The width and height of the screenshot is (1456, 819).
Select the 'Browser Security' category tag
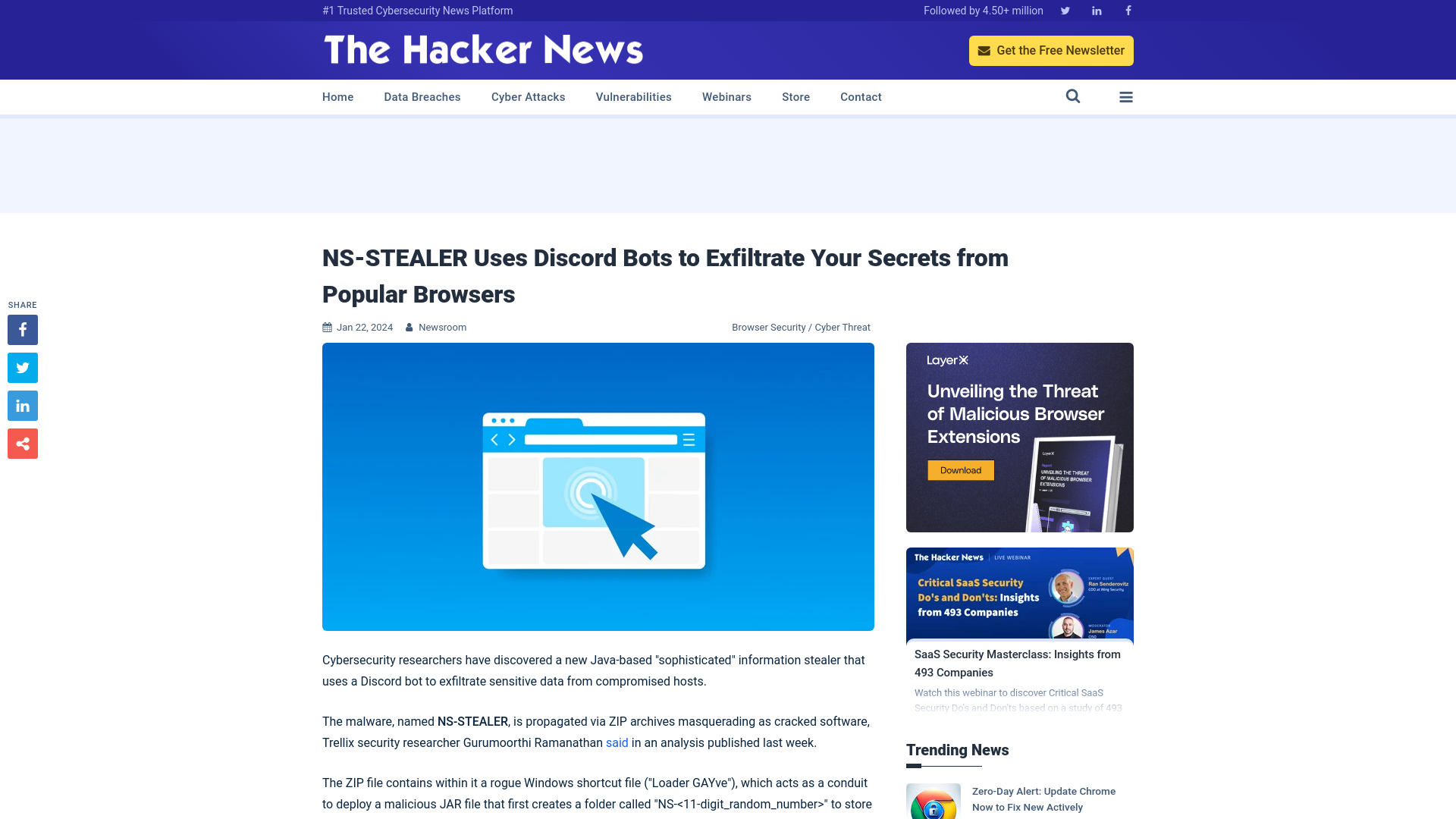tap(768, 327)
